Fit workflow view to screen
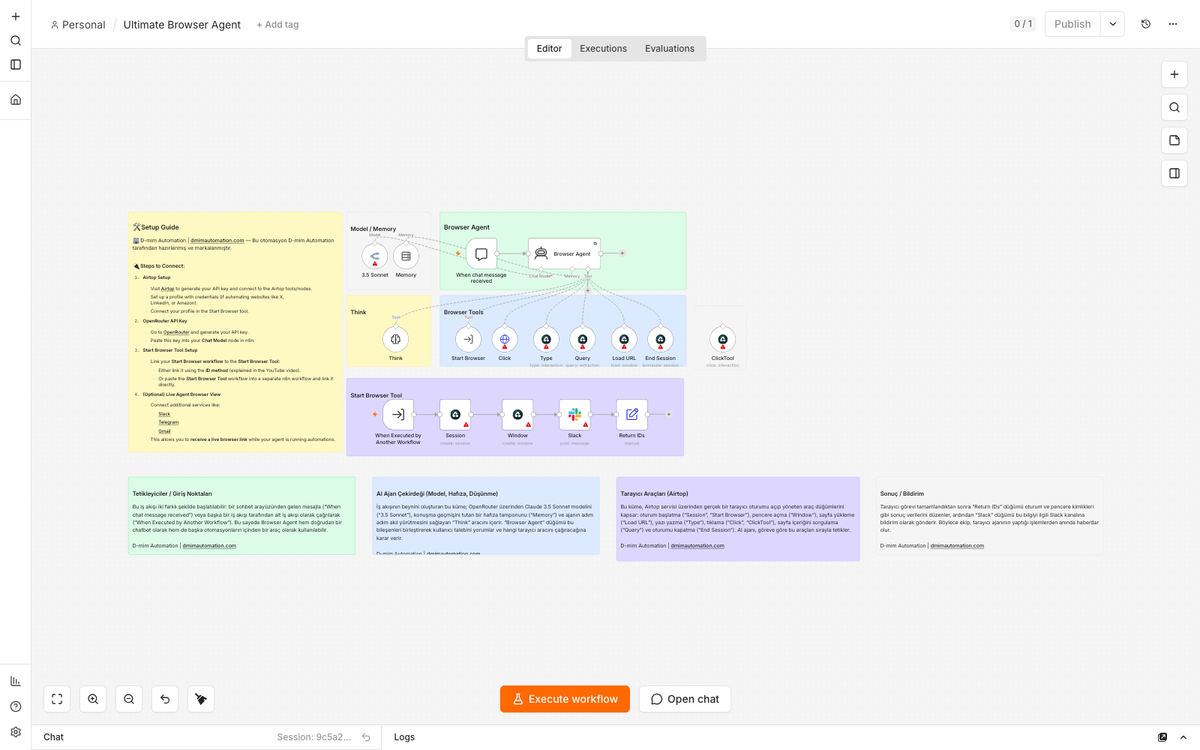The width and height of the screenshot is (1200, 750). click(x=57, y=699)
